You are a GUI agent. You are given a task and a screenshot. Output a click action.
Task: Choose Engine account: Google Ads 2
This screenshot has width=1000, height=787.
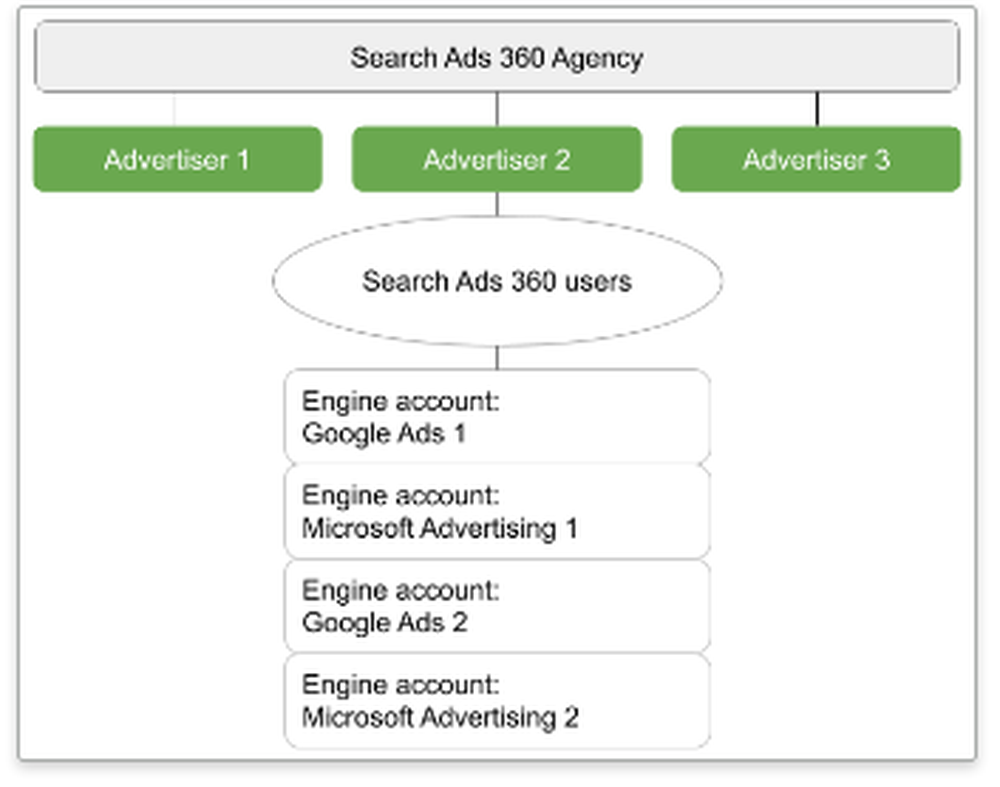tap(497, 606)
